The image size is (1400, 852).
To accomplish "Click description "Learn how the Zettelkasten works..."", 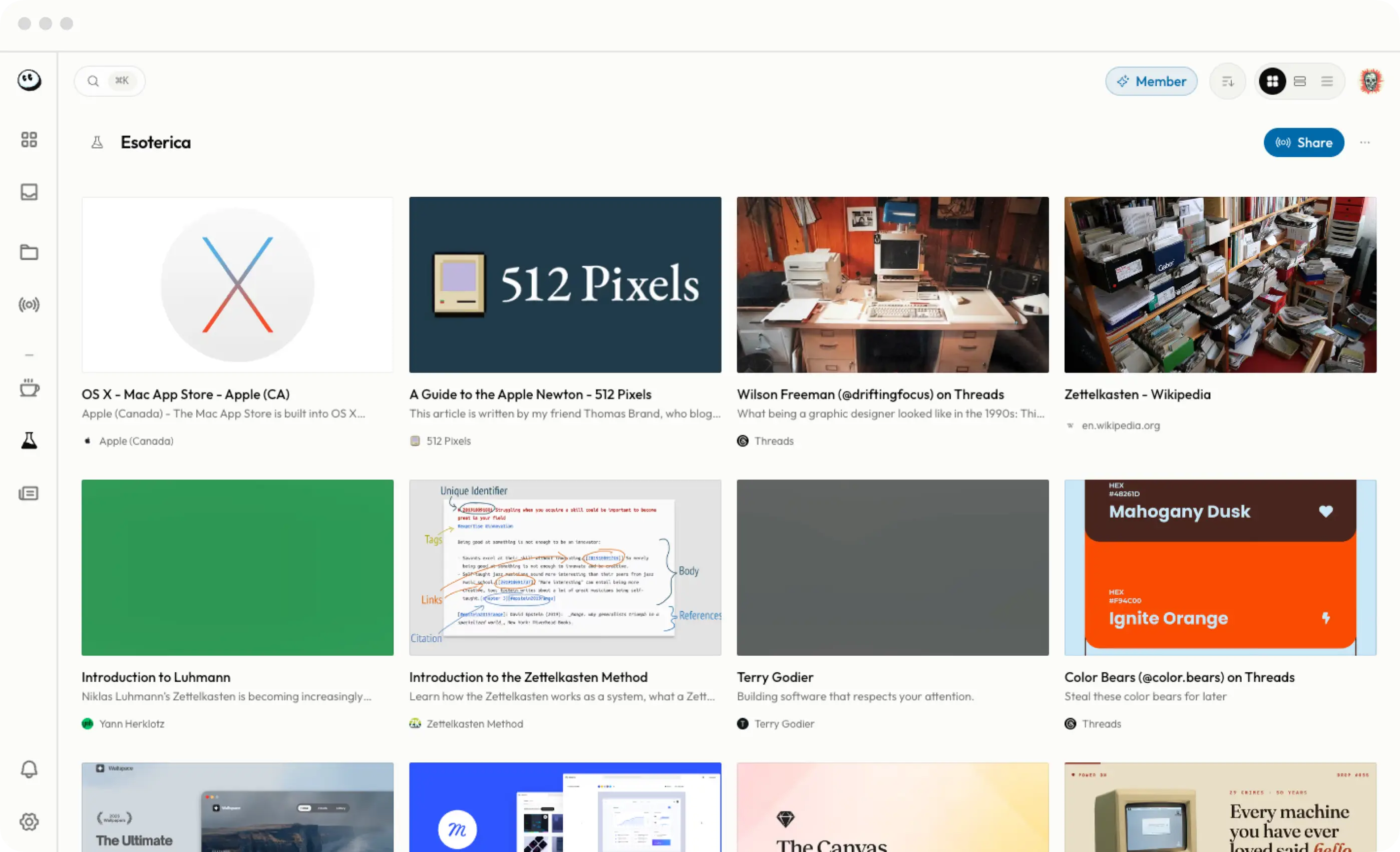I will coord(562,696).
